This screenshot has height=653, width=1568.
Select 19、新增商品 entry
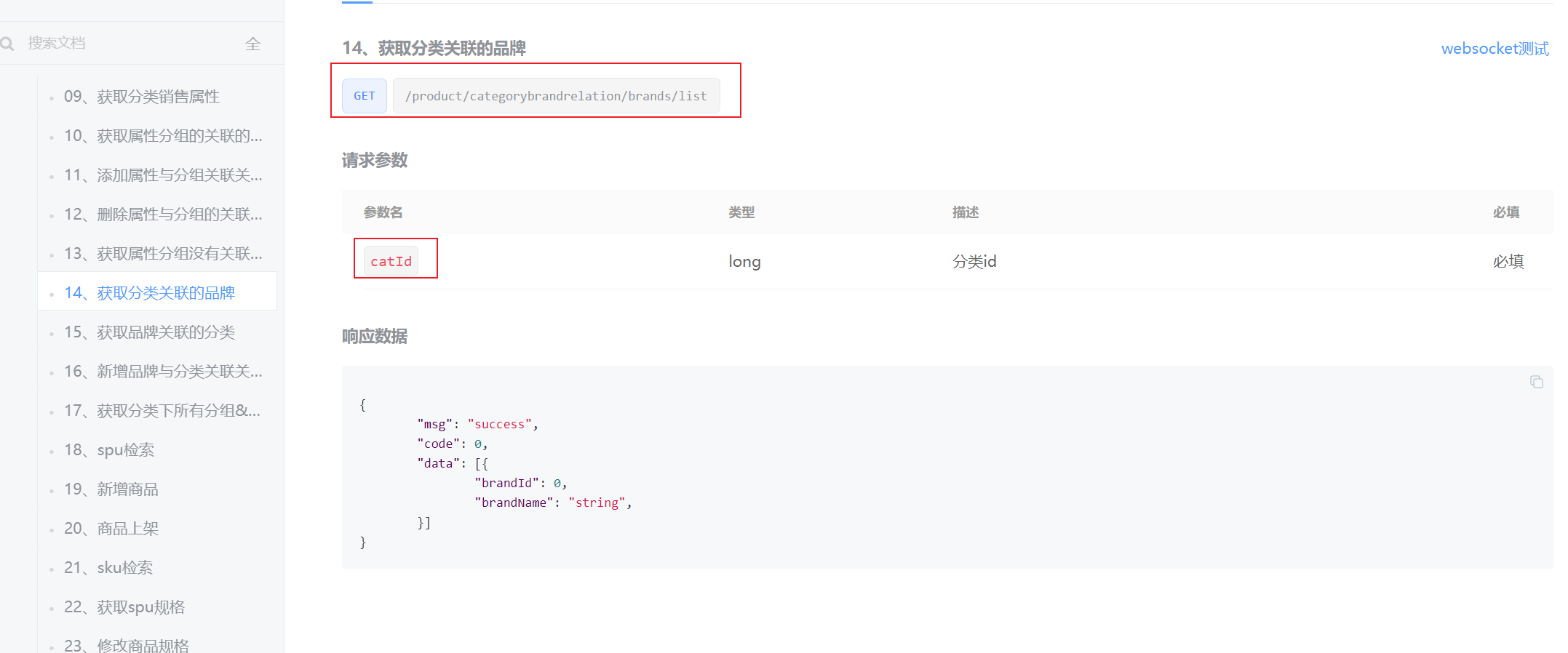click(111, 489)
